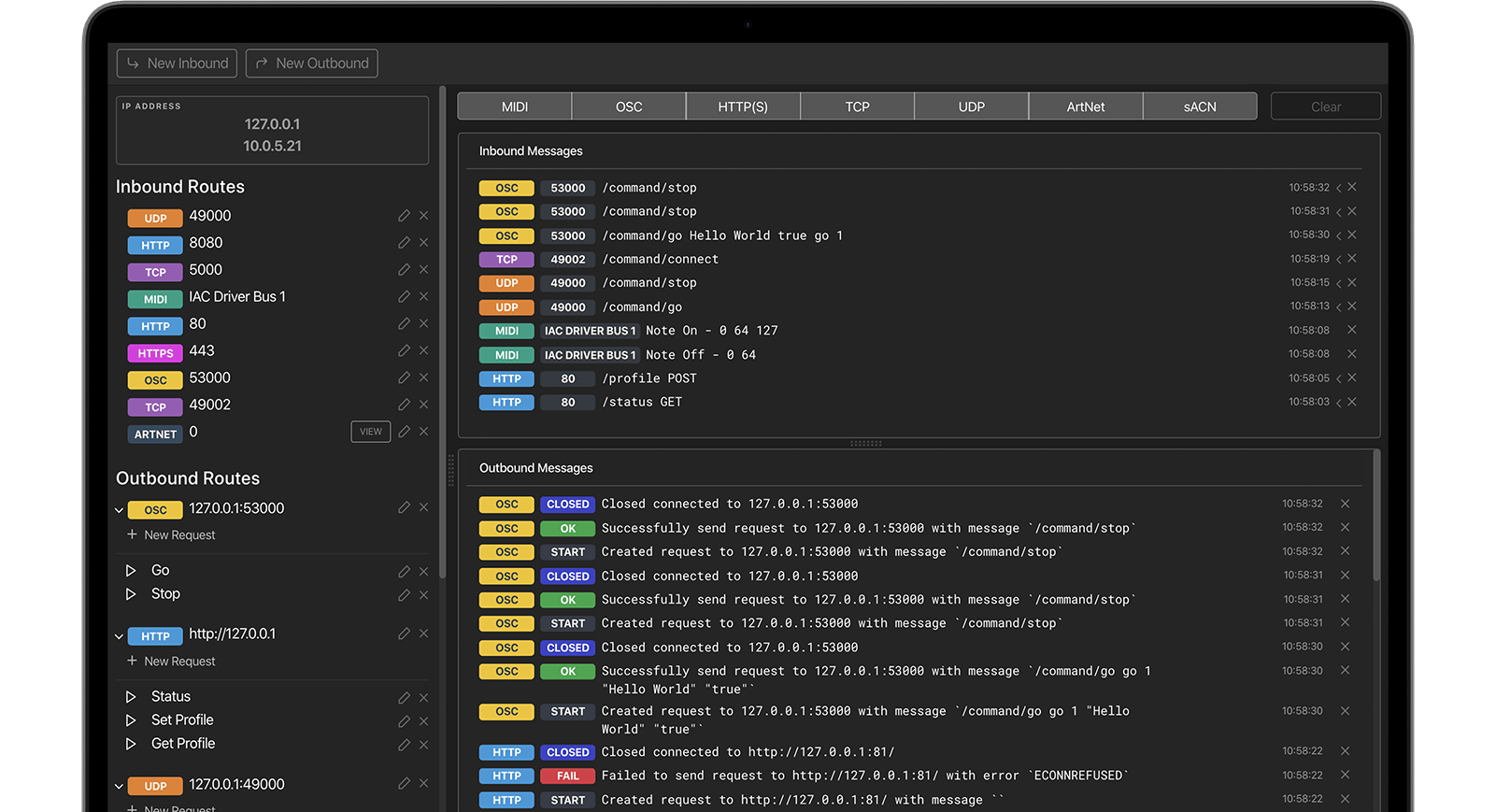Remove the Closed connected http://127.0.0.1:81/ message
1496x812 pixels.
point(1346,751)
